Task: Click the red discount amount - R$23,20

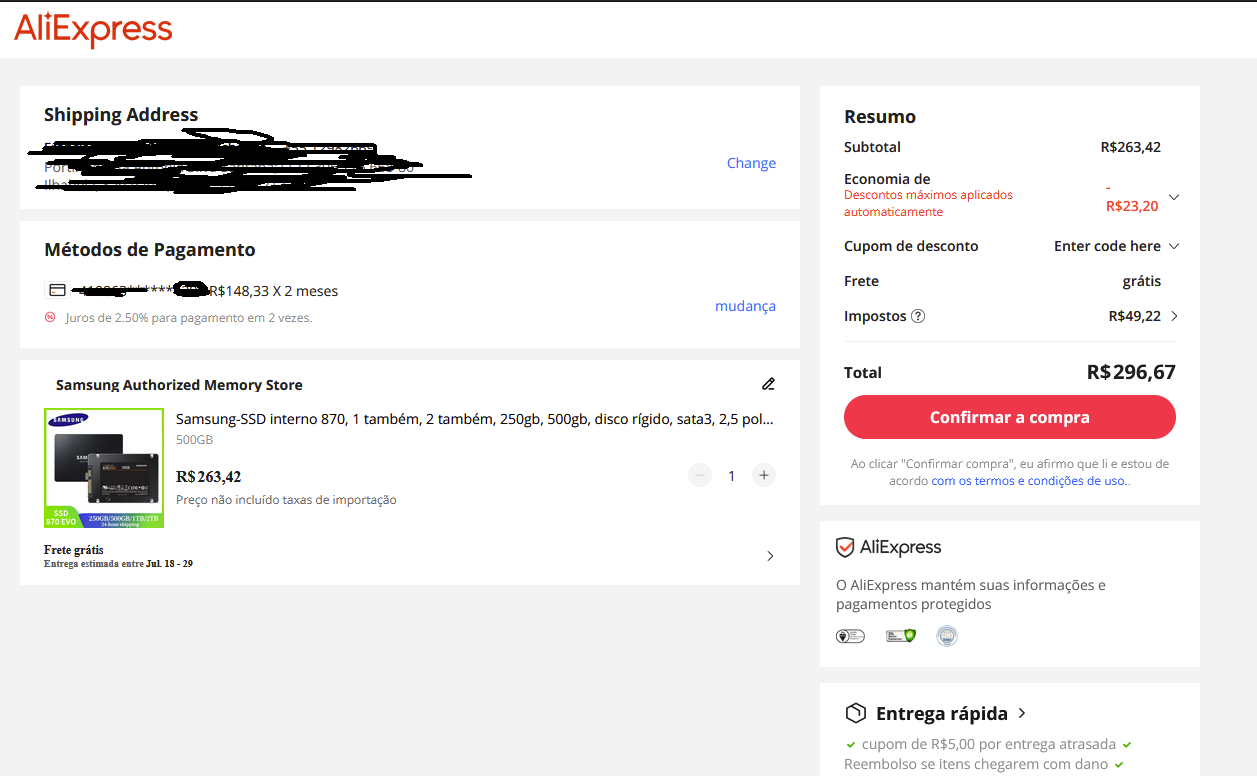Action: 1132,197
